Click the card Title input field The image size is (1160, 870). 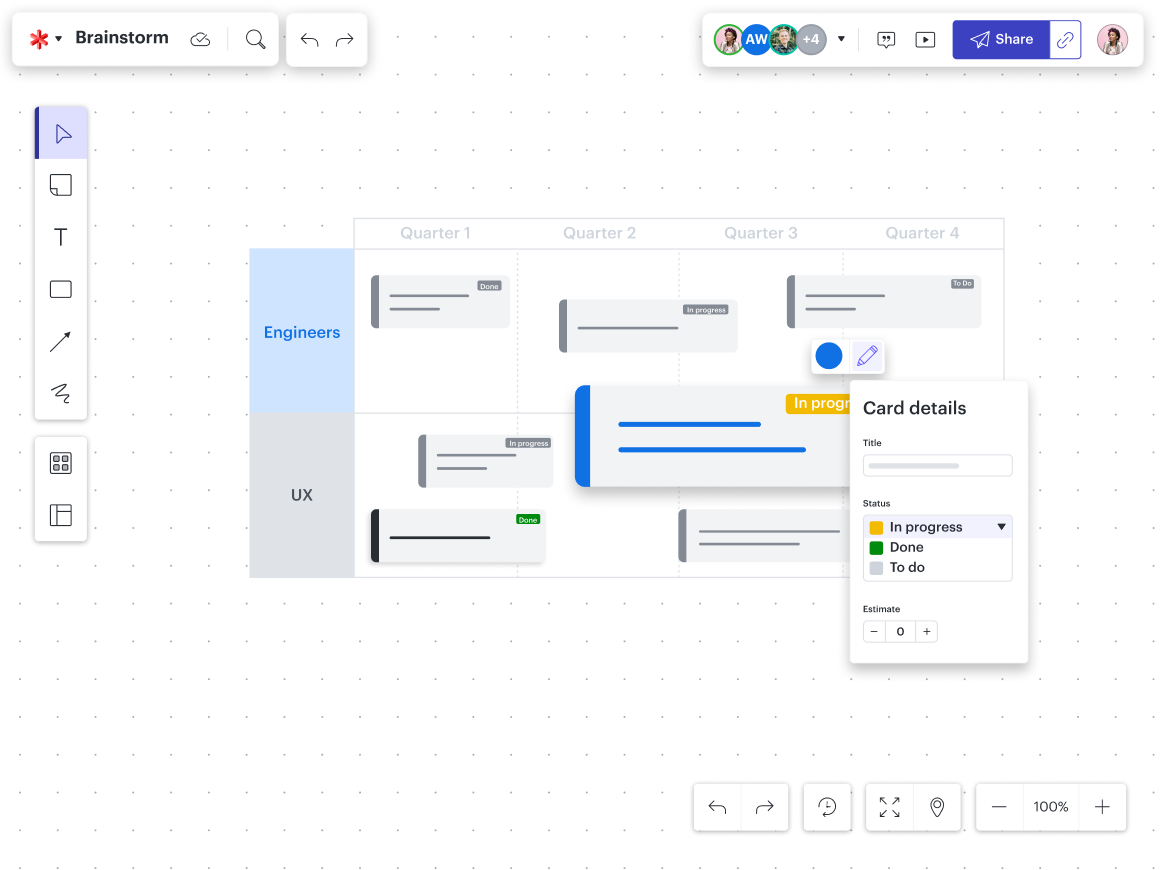[937, 466]
